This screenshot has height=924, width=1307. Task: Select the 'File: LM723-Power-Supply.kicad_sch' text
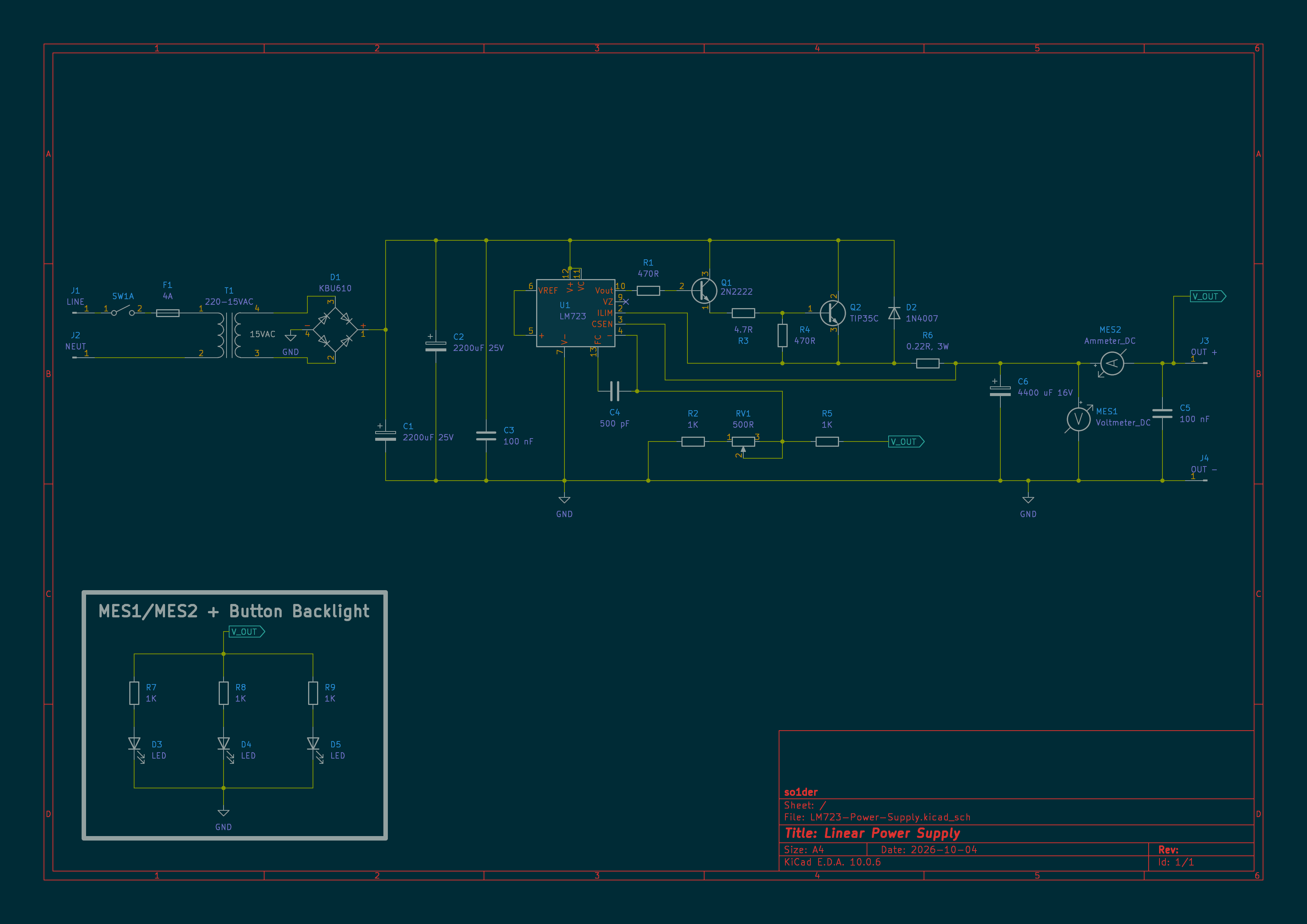(877, 817)
